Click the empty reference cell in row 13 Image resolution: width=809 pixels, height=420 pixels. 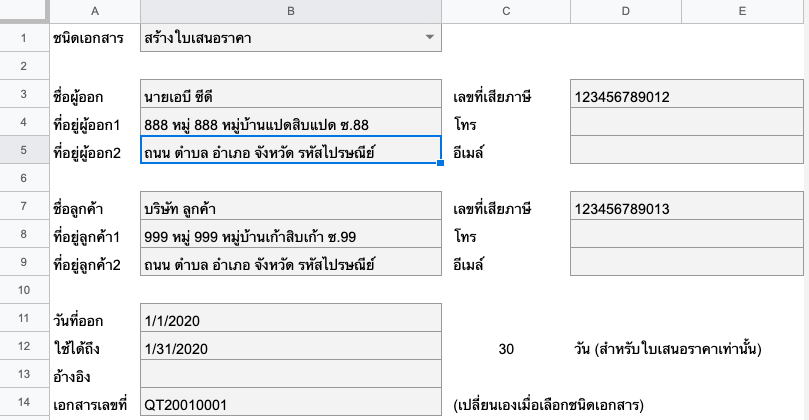[291, 374]
